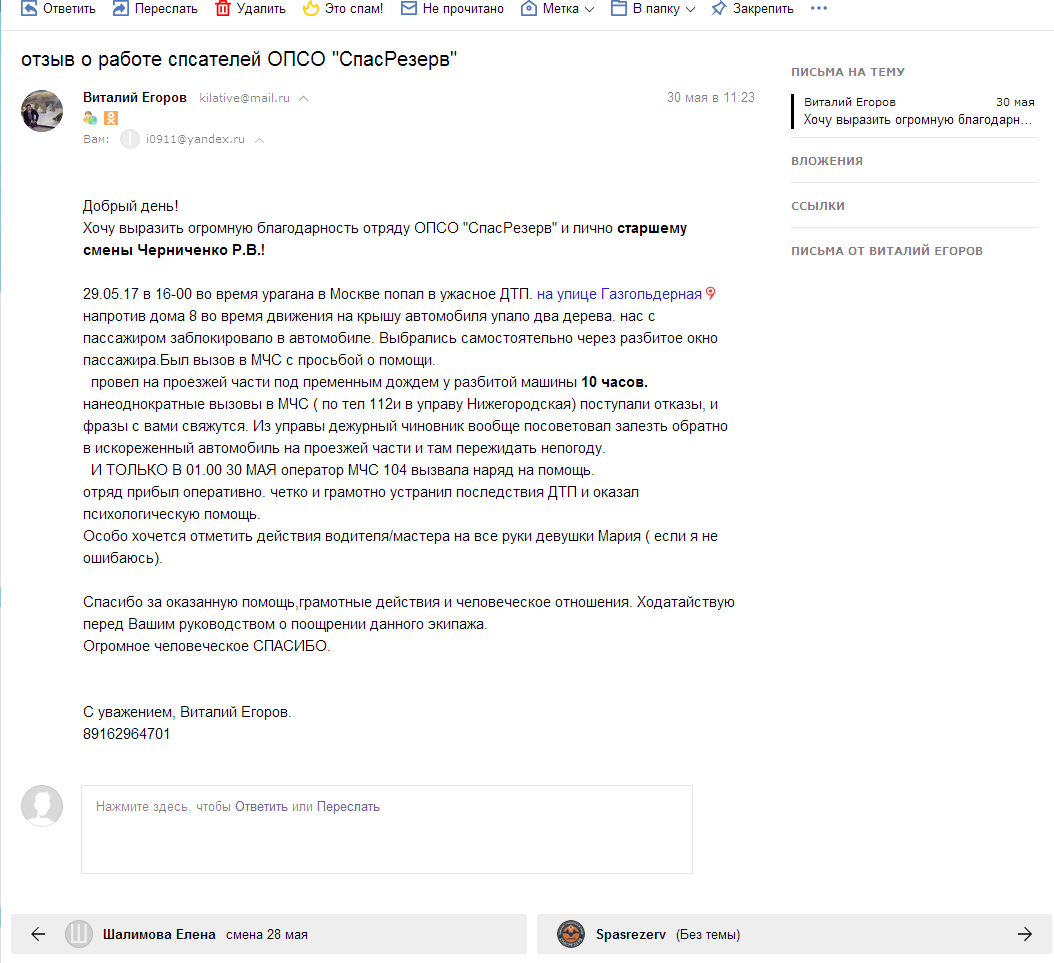This screenshot has width=1054, height=963.
Task: Click Ответить link in quick reply box
Action: pos(261,806)
